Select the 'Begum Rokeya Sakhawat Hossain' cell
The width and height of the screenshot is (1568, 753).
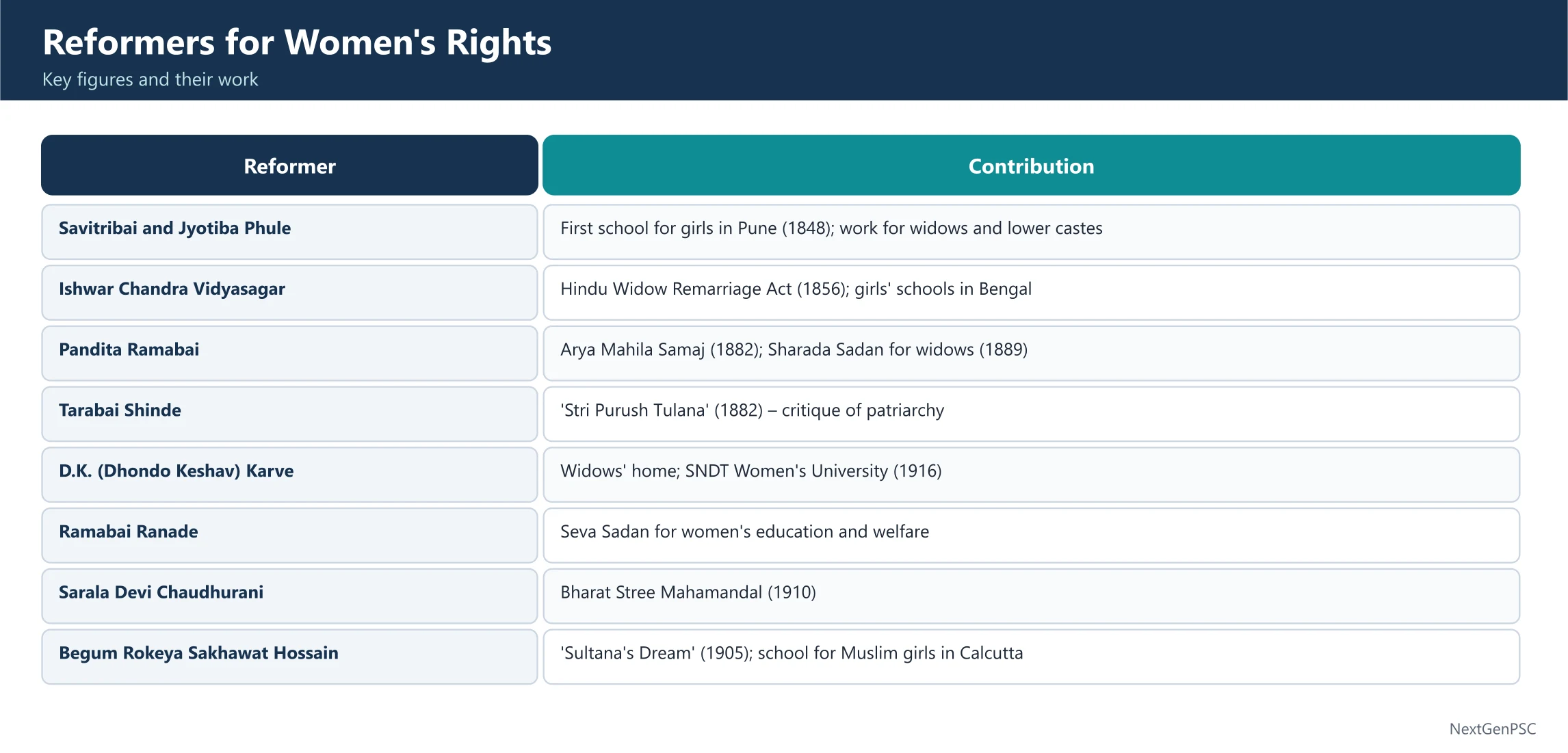point(289,657)
